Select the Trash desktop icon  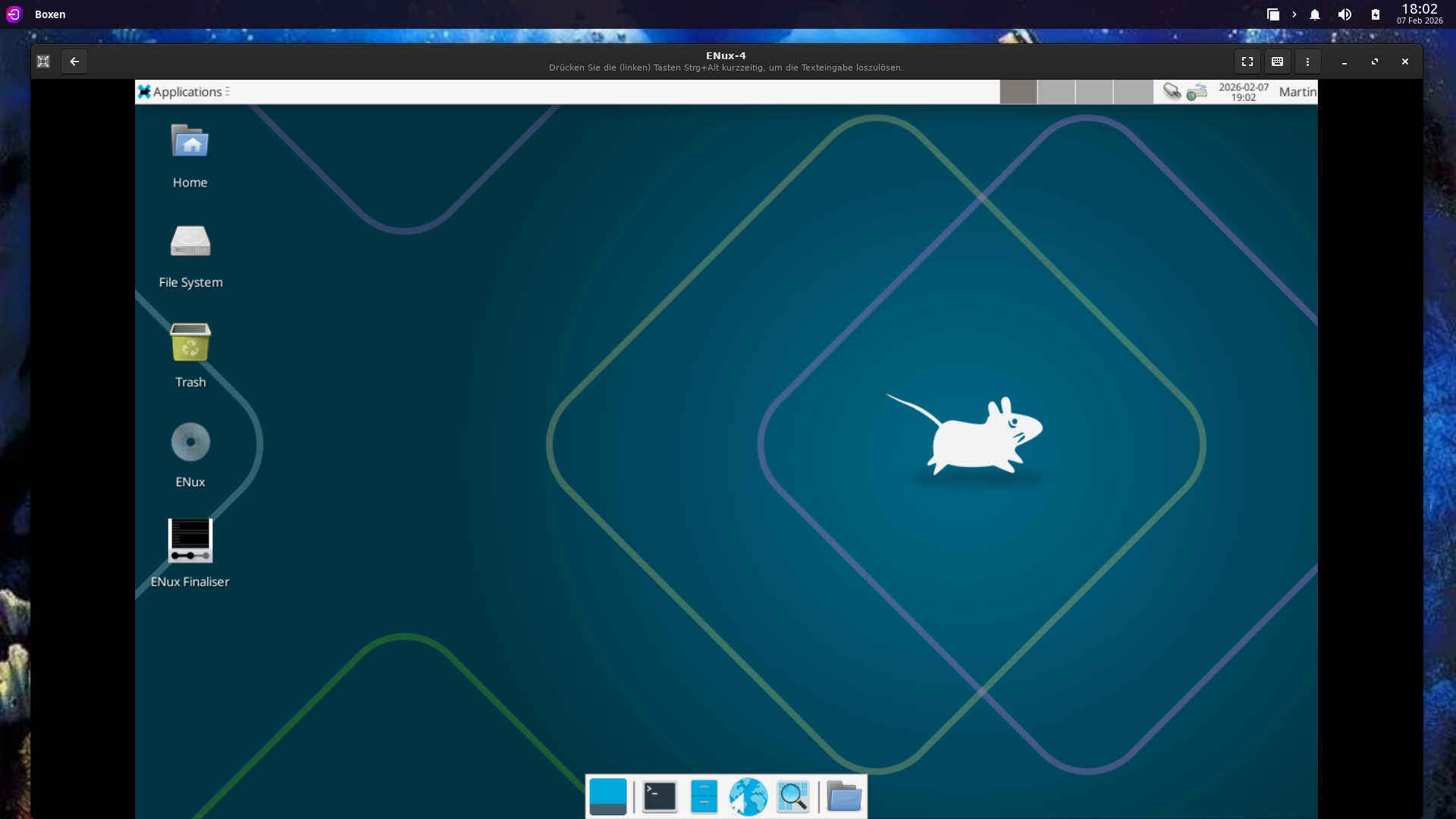point(190,343)
